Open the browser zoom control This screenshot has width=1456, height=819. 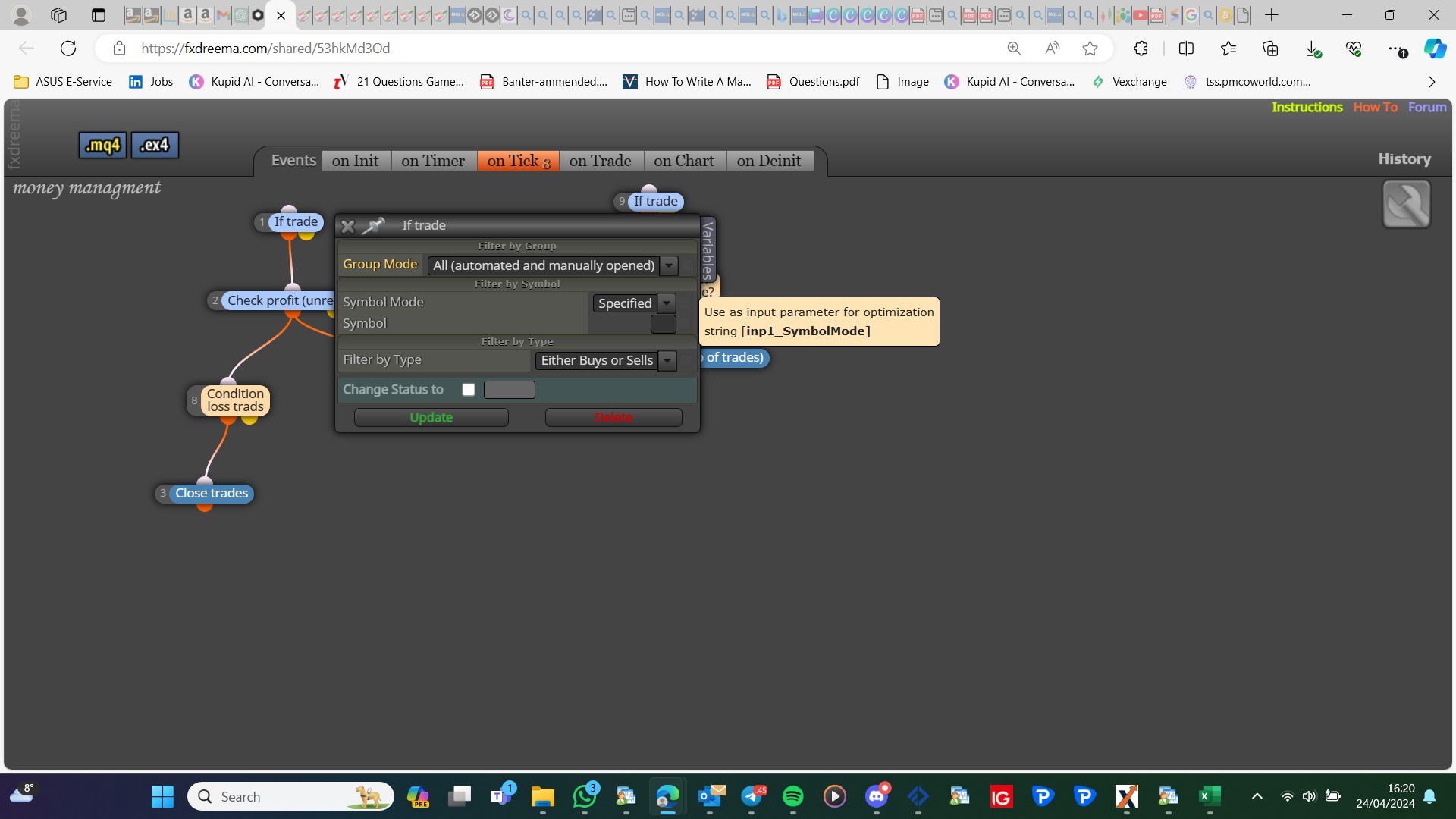click(x=1014, y=49)
